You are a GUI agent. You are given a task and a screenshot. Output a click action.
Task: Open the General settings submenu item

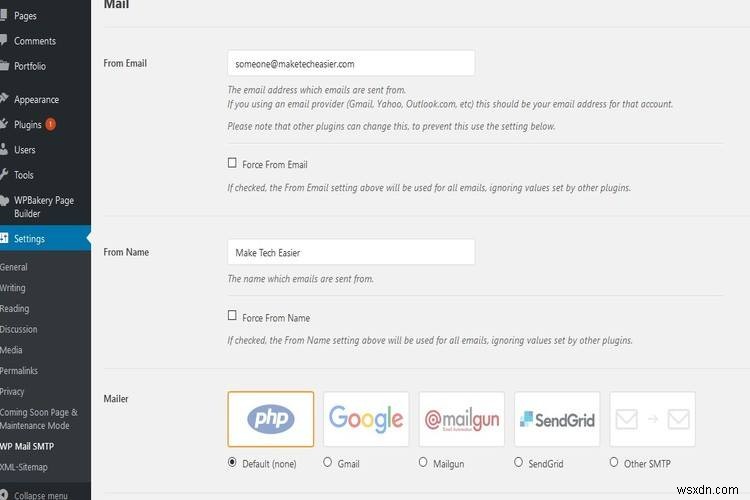pos(14,267)
